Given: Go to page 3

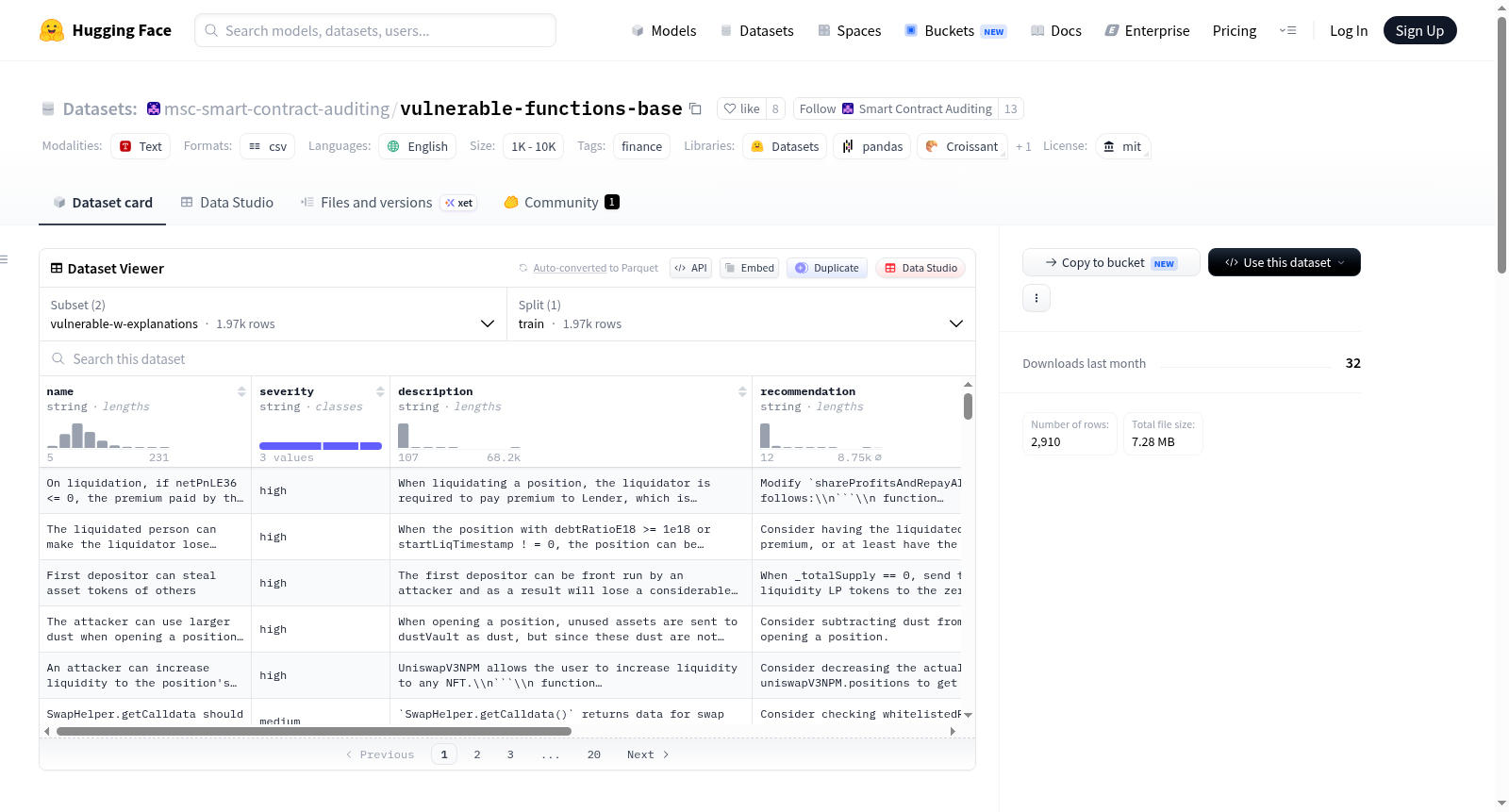Looking at the screenshot, I should 510,754.
